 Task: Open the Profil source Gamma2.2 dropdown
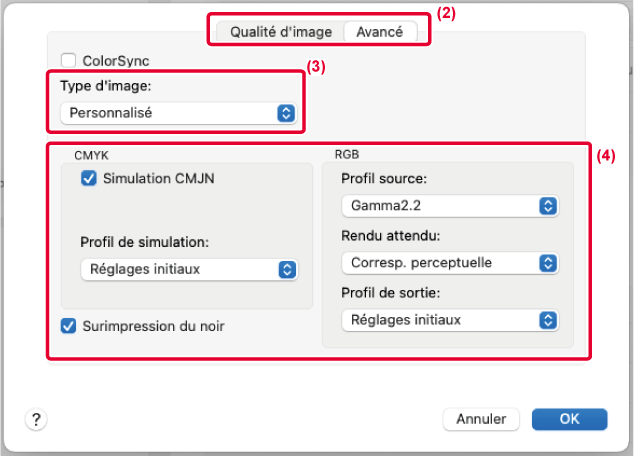(449, 206)
